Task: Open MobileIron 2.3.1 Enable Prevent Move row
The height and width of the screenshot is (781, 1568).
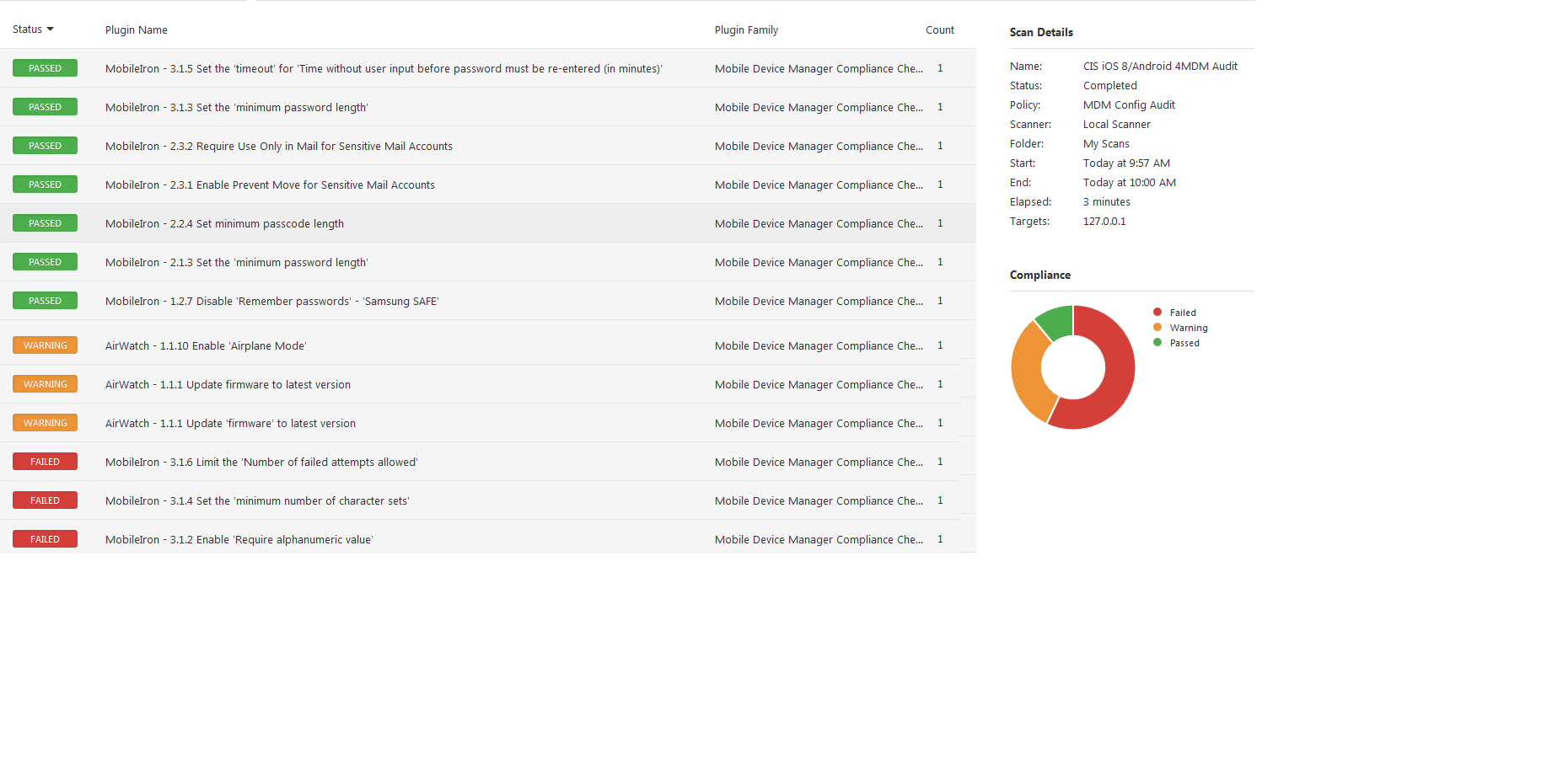Action: point(488,185)
